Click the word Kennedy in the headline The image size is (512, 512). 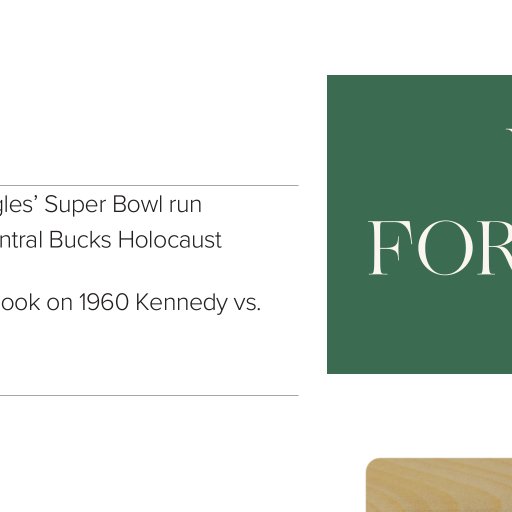(182, 303)
